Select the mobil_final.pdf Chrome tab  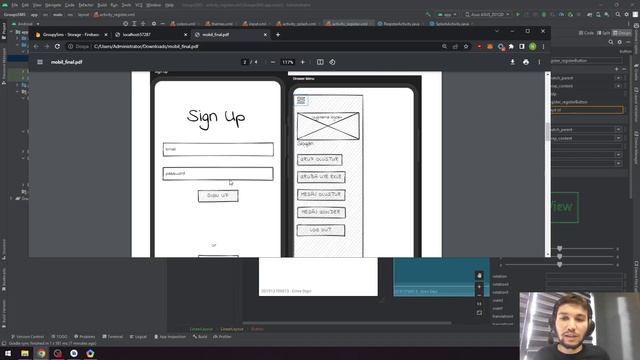point(230,35)
